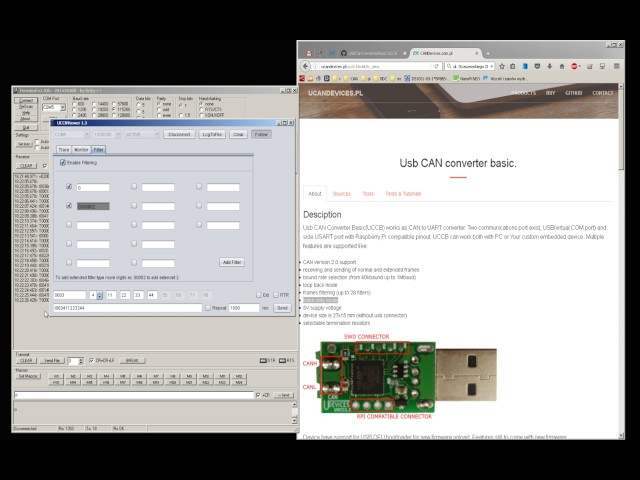Switch to the About tab on page

point(315,193)
